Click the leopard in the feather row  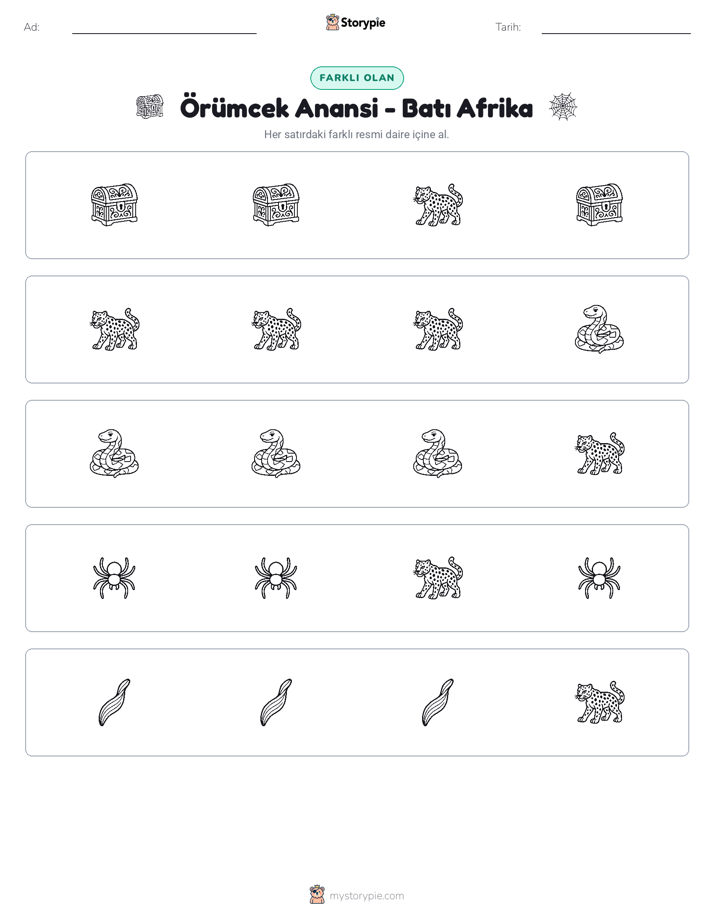point(599,702)
